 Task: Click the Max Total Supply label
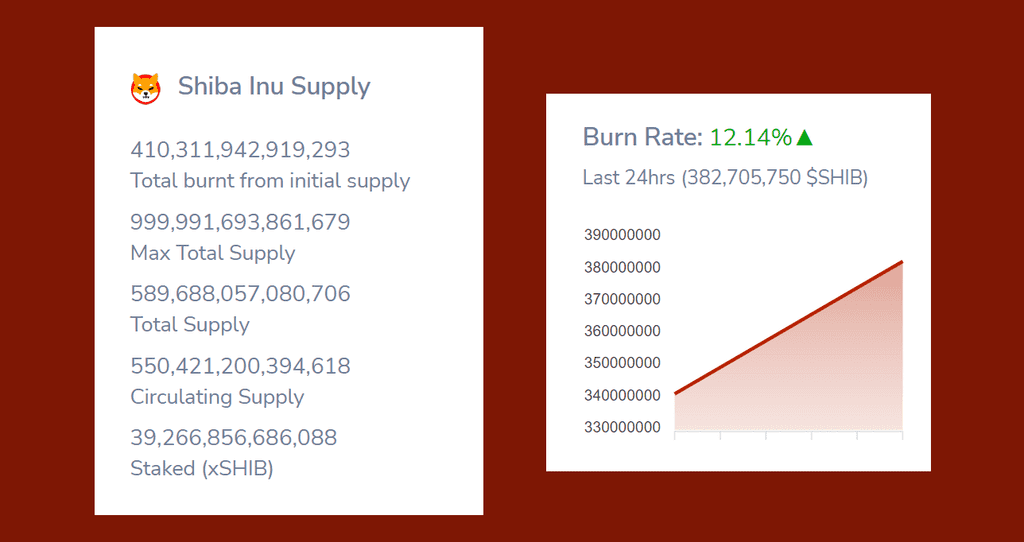coord(213,253)
